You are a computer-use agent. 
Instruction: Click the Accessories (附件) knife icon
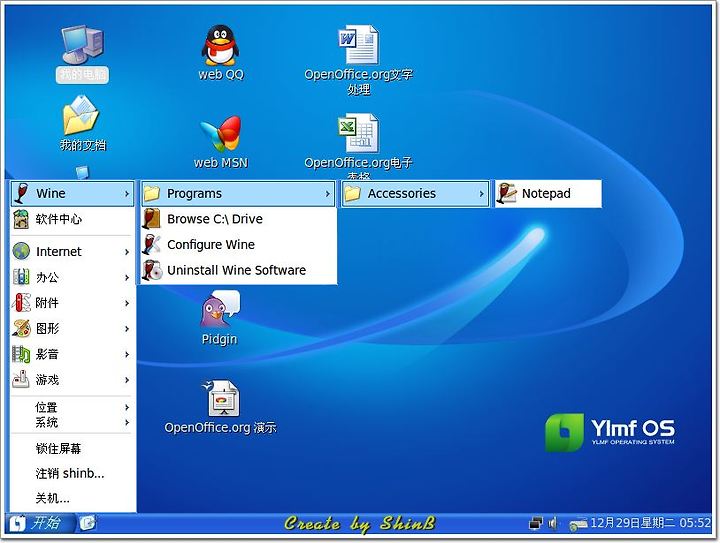tap(21, 302)
